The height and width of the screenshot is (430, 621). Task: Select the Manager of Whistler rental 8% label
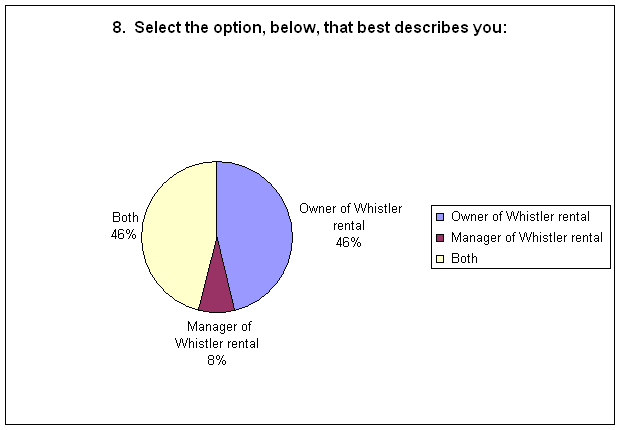[217, 343]
